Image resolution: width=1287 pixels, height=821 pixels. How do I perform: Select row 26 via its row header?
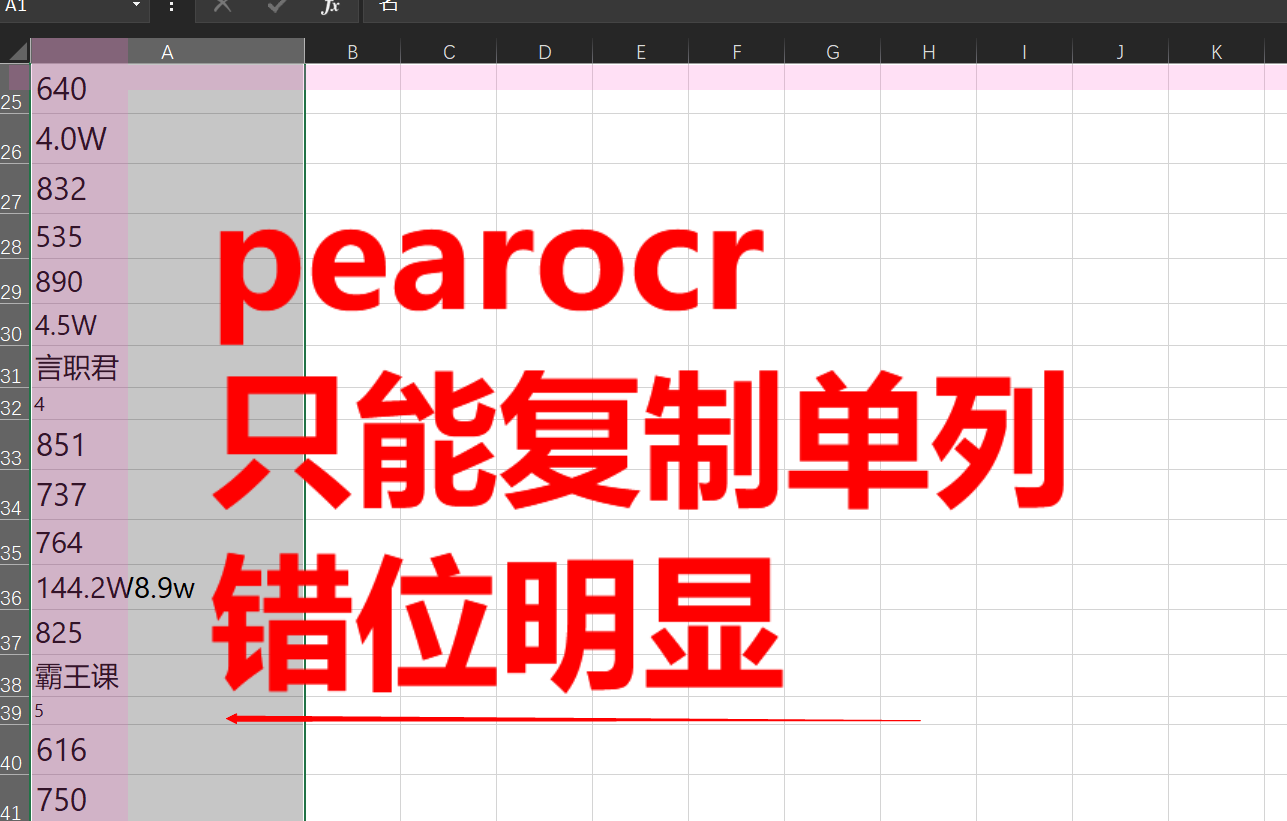(15, 139)
